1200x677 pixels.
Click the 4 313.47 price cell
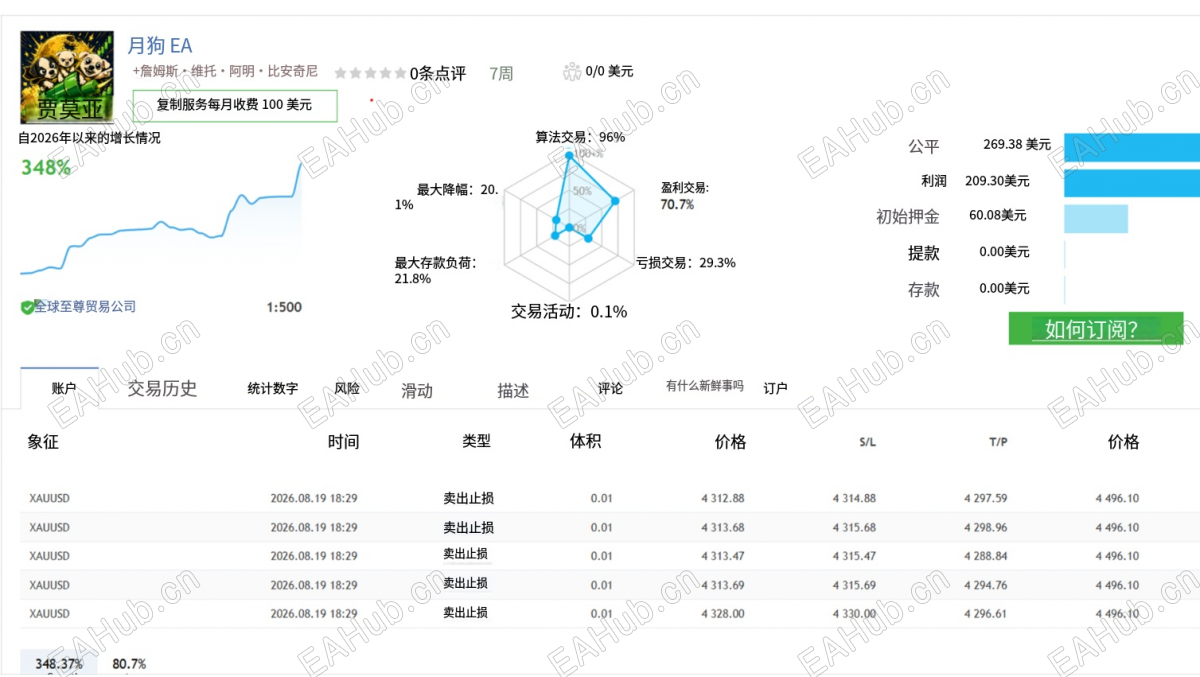tap(723, 556)
